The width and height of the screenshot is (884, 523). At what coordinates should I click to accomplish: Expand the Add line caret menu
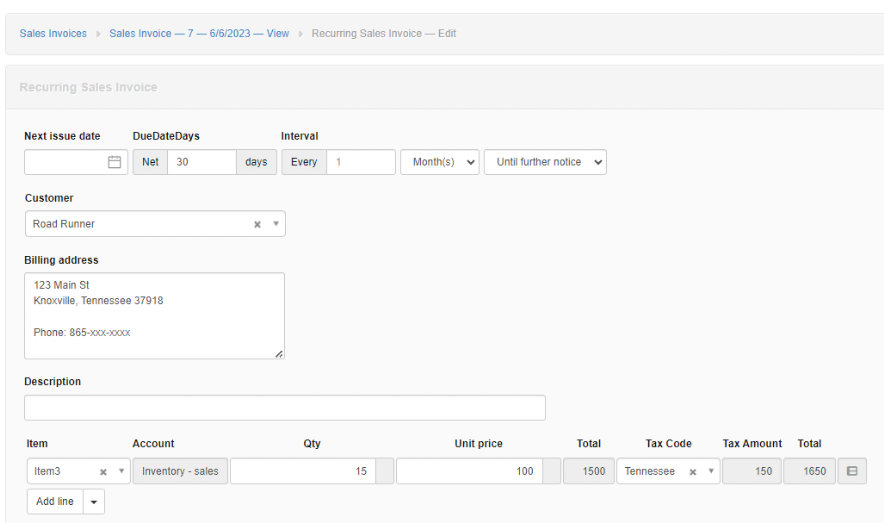(x=94, y=502)
